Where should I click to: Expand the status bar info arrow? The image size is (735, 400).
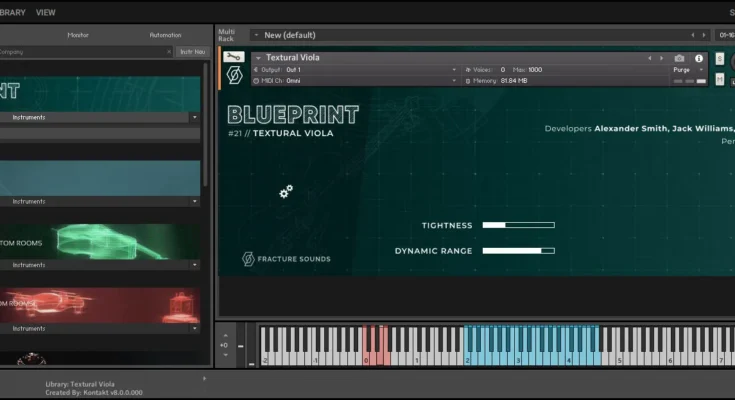(204, 378)
